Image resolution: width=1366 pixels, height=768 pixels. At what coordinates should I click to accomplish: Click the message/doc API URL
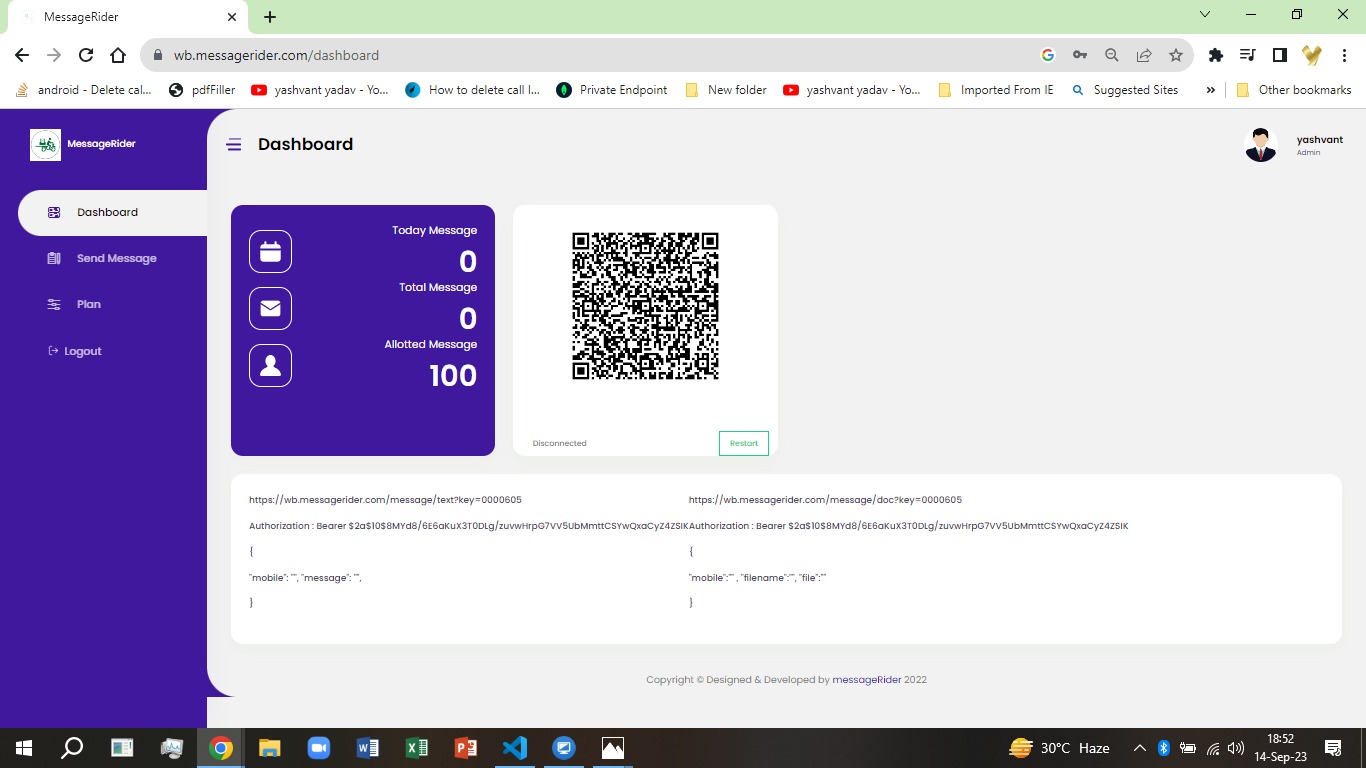tap(825, 499)
